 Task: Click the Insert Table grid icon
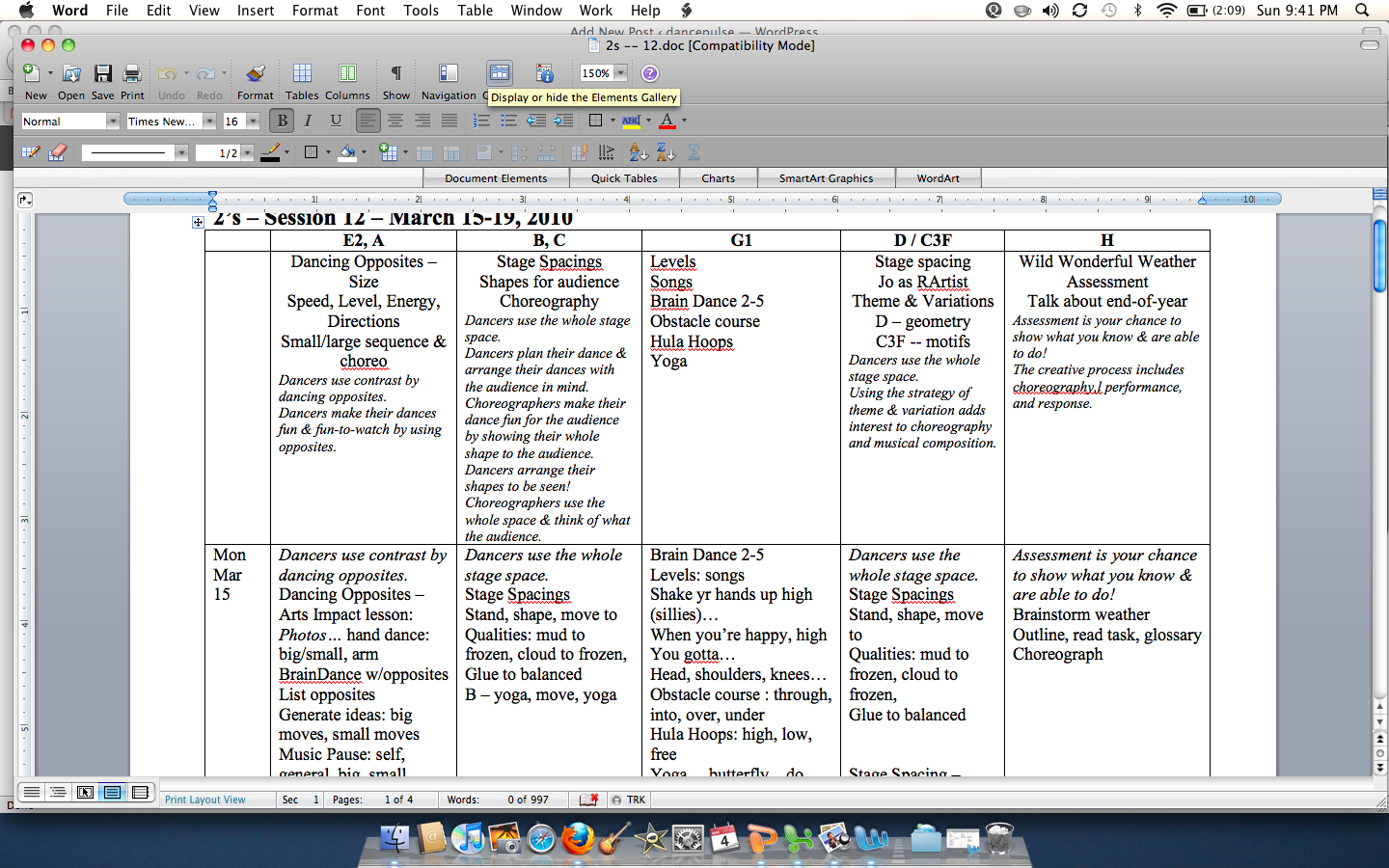(388, 152)
